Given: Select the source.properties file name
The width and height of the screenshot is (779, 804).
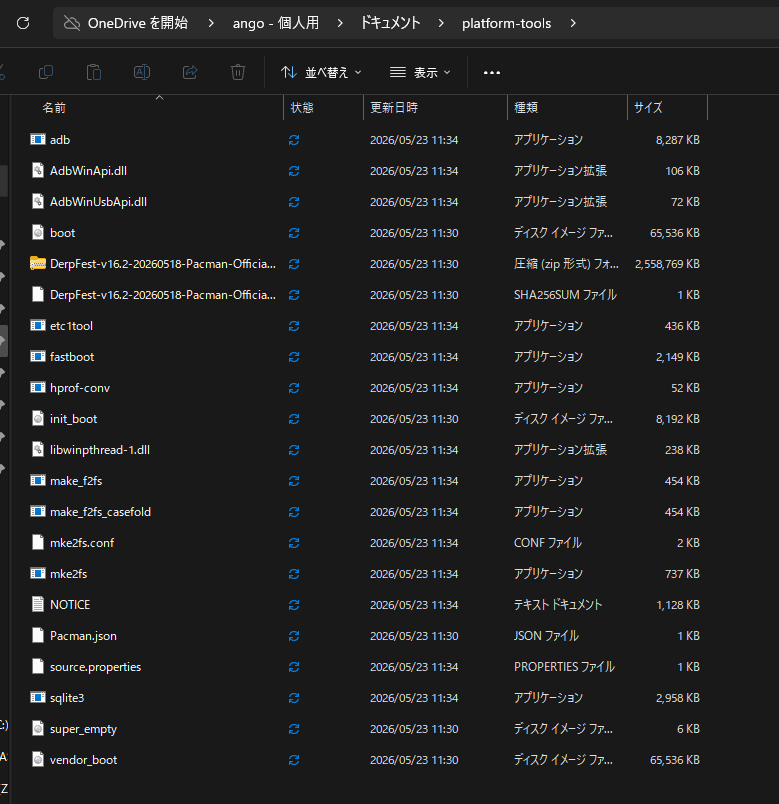Looking at the screenshot, I should tap(95, 667).
